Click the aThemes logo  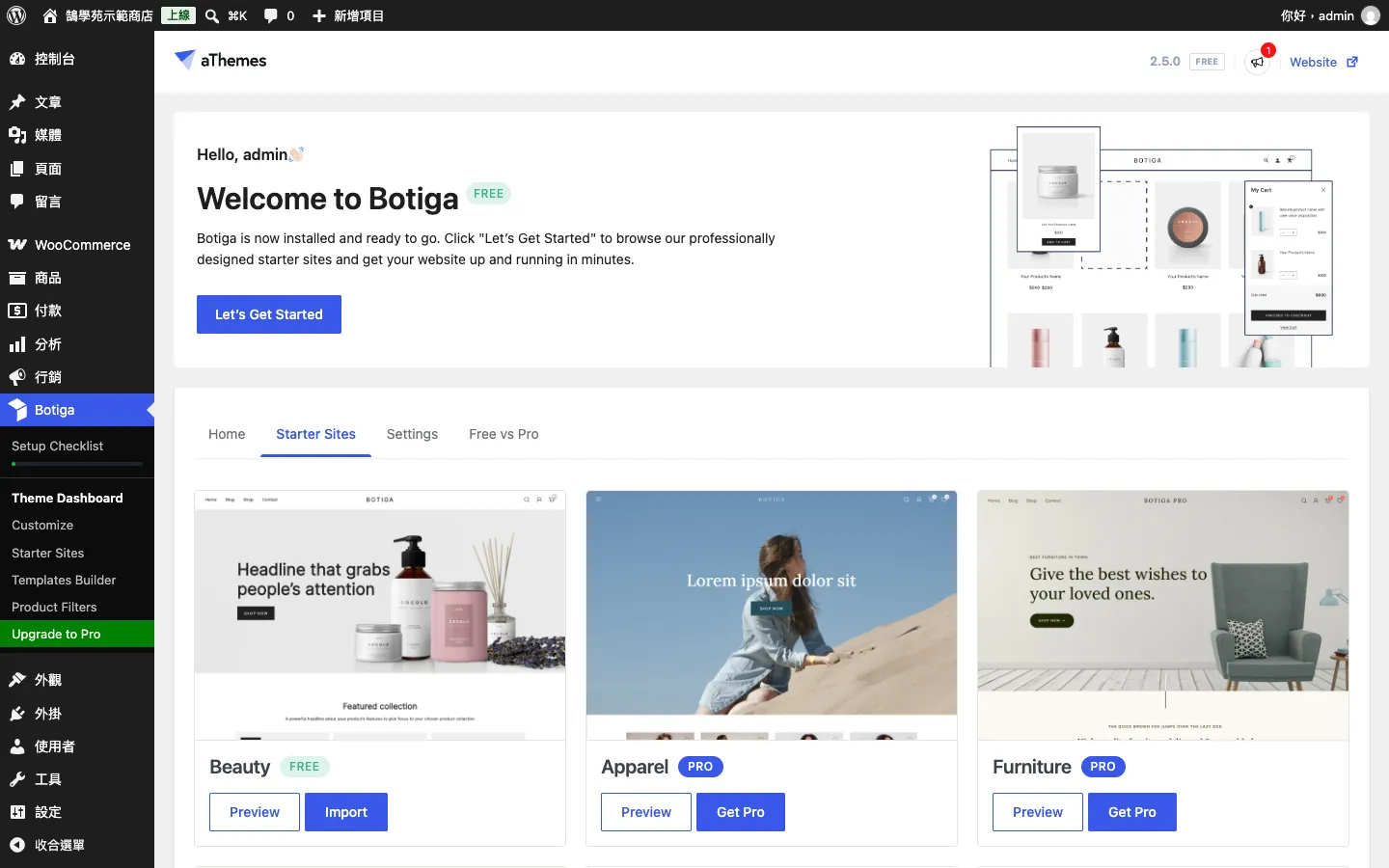221,60
